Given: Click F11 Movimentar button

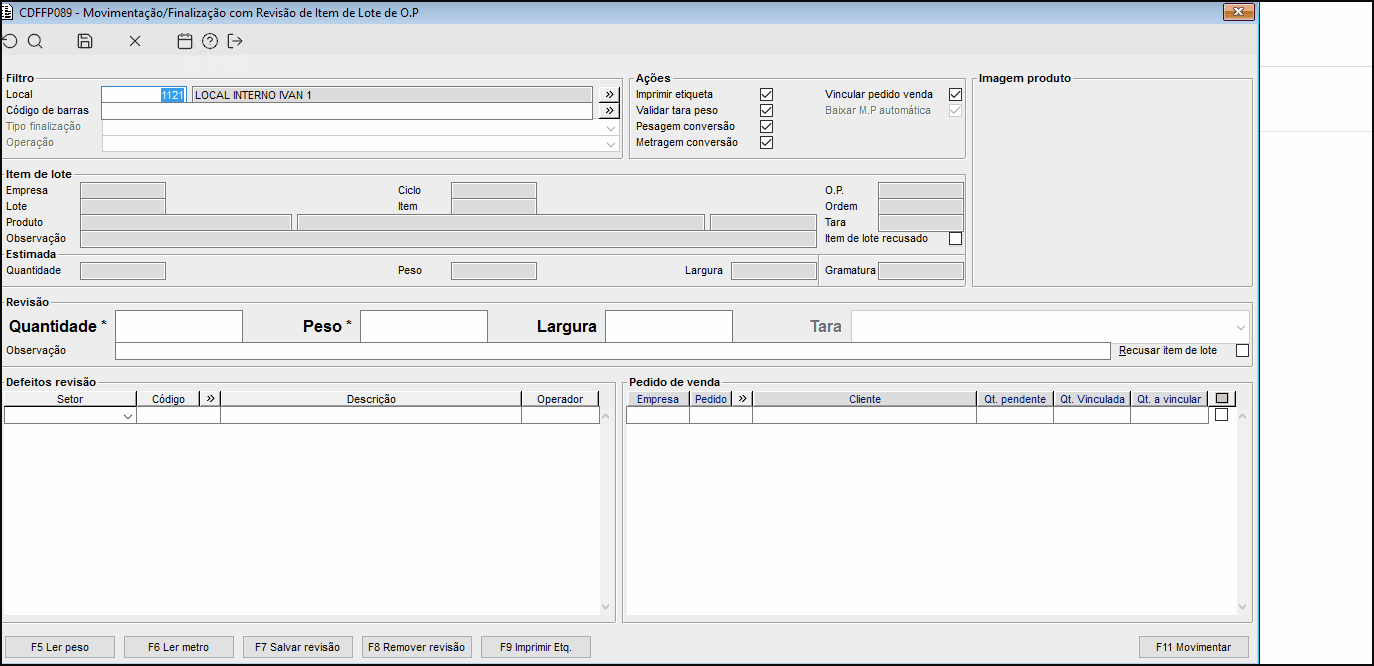Looking at the screenshot, I should coord(1194,647).
